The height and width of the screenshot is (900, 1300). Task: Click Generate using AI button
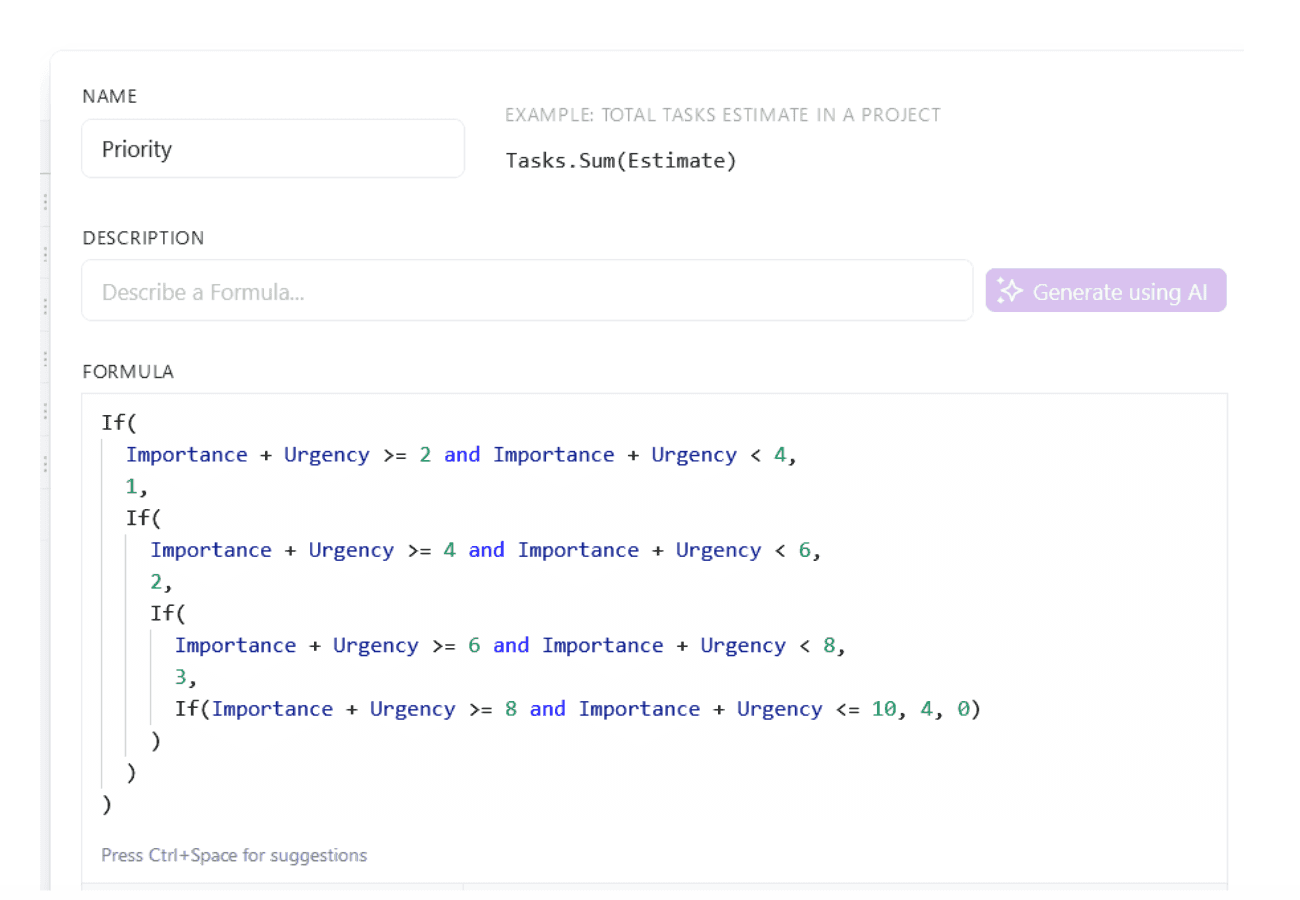coord(1106,291)
